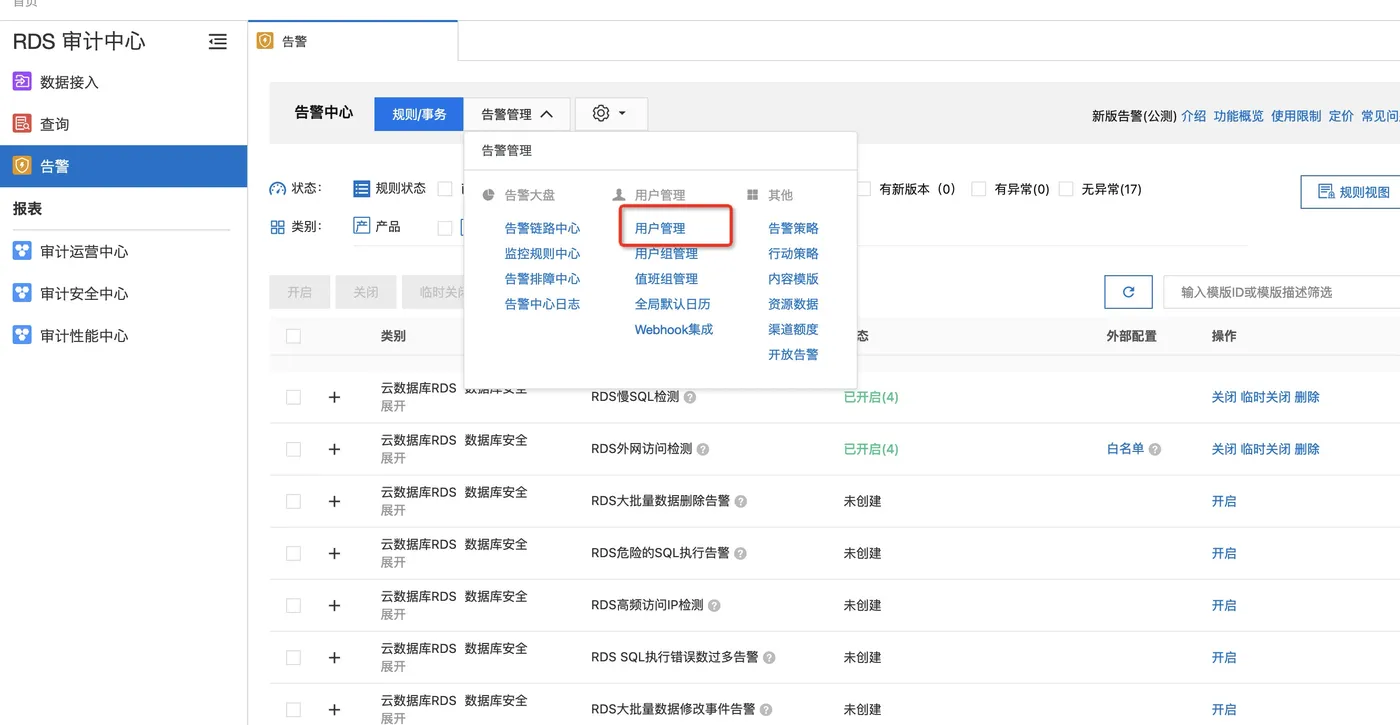
Task: Click 开启 link for RDS大批量数据删除告警
Action: tap(1224, 501)
